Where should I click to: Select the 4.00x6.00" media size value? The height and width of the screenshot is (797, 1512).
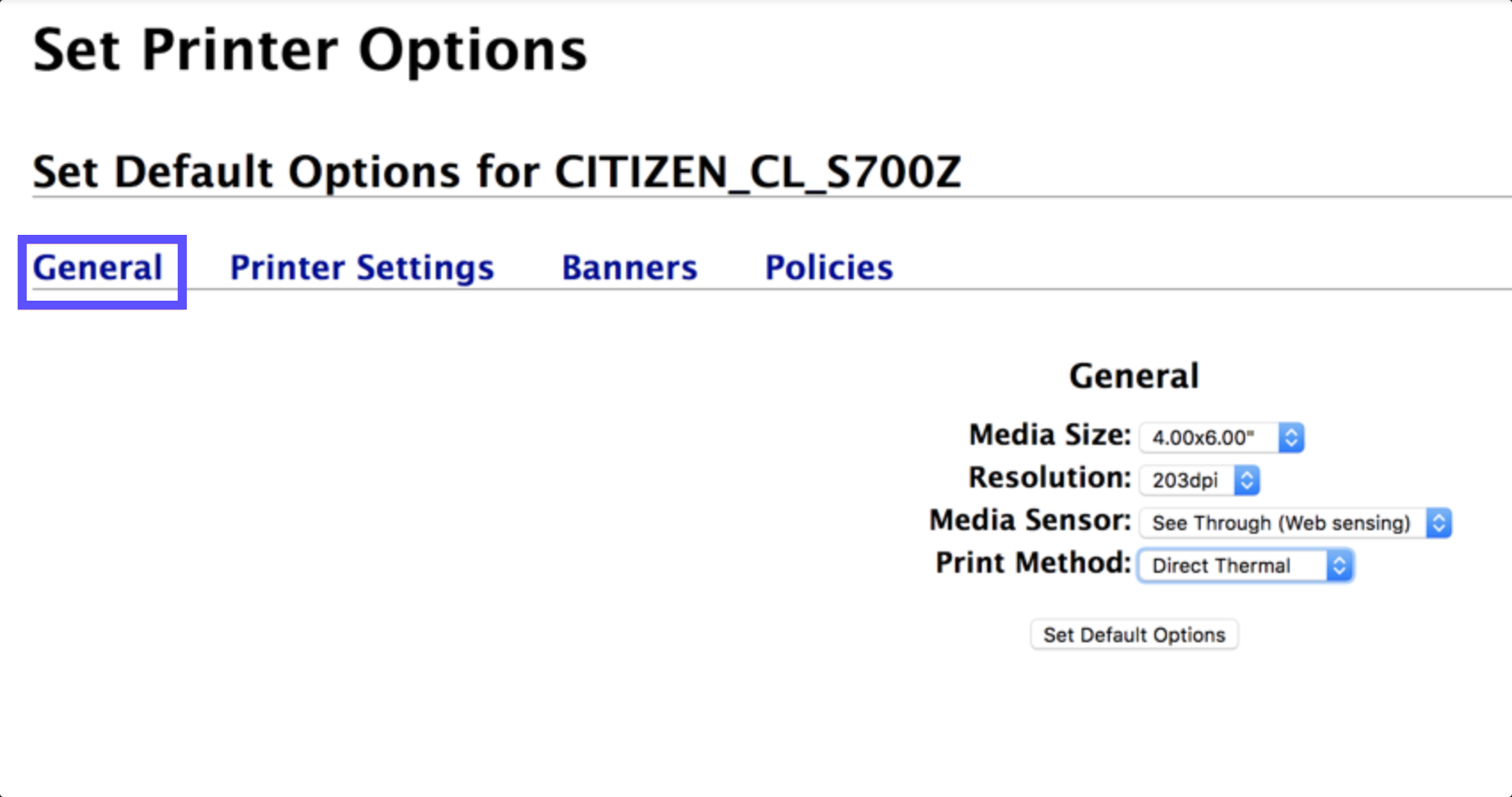[1202, 437]
